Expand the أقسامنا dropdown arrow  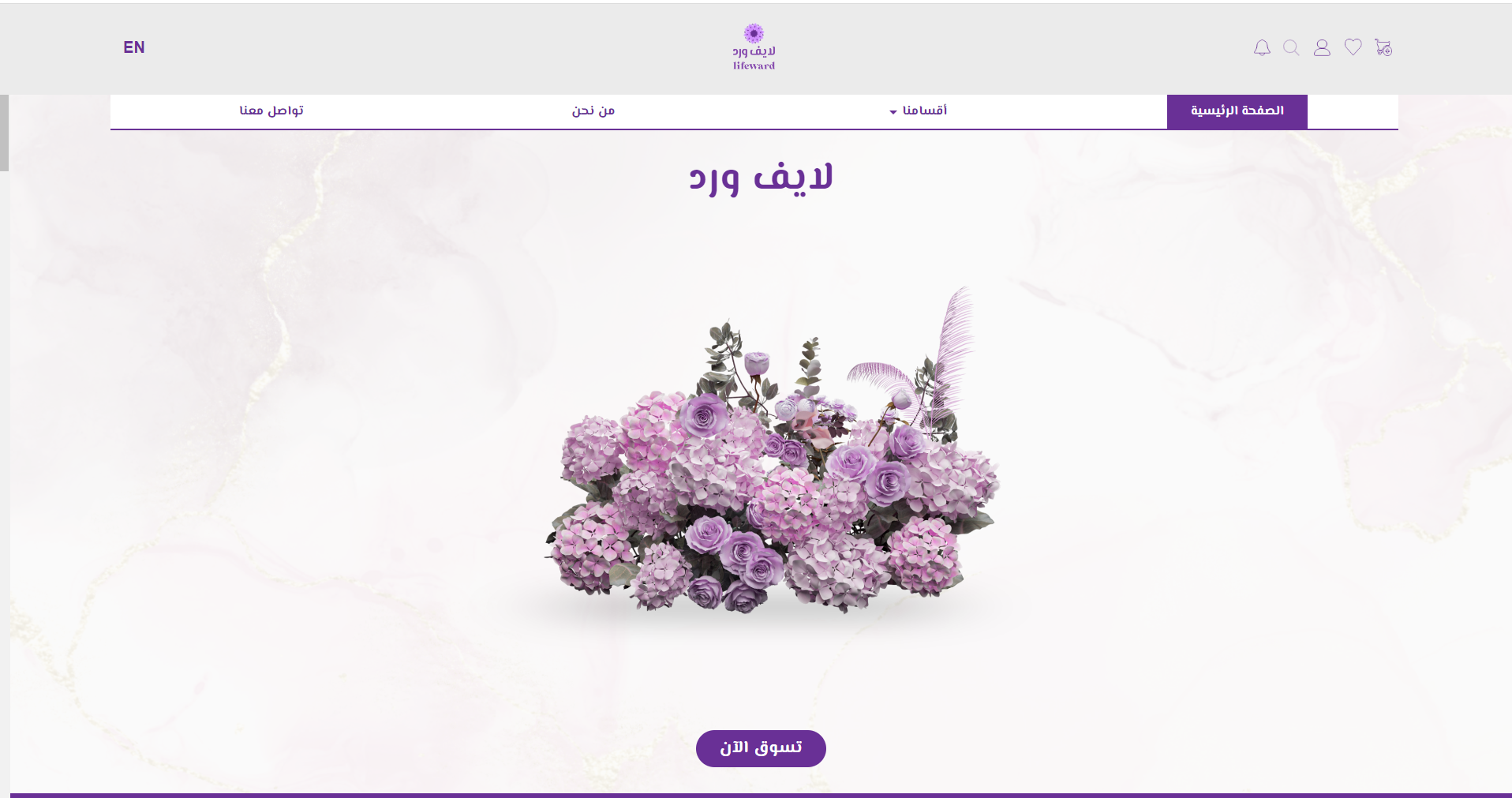coord(893,112)
